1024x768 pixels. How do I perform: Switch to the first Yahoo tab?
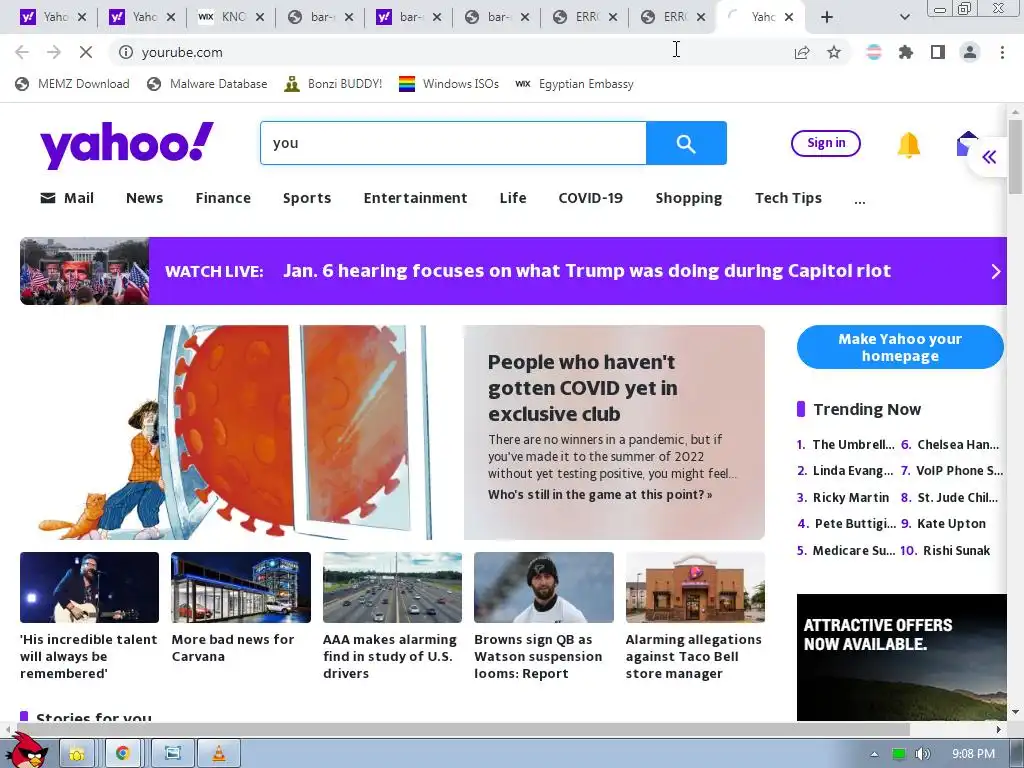[54, 17]
